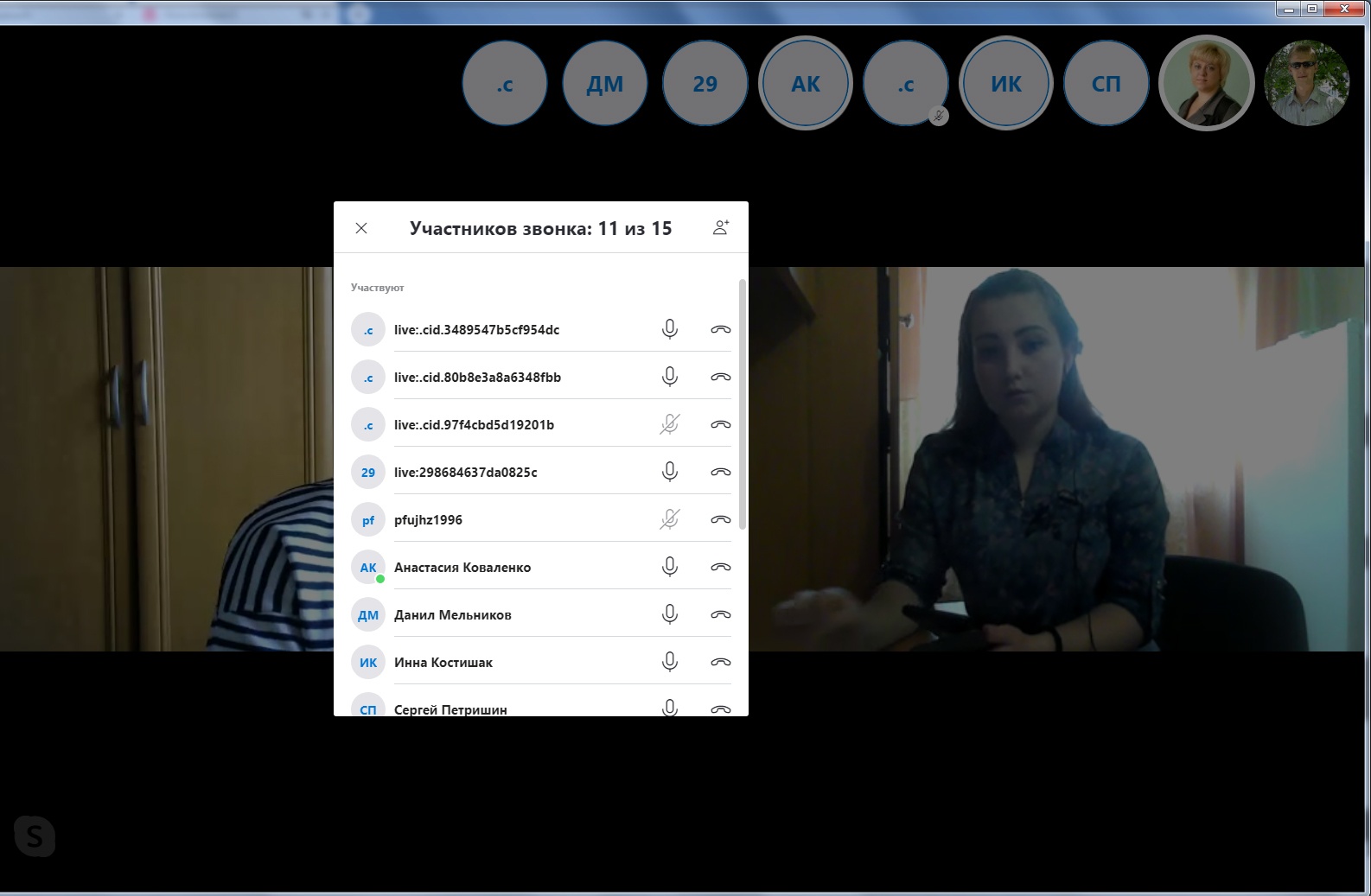Select the АК avatar in top bar
The height and width of the screenshot is (896, 1371).
tap(805, 84)
